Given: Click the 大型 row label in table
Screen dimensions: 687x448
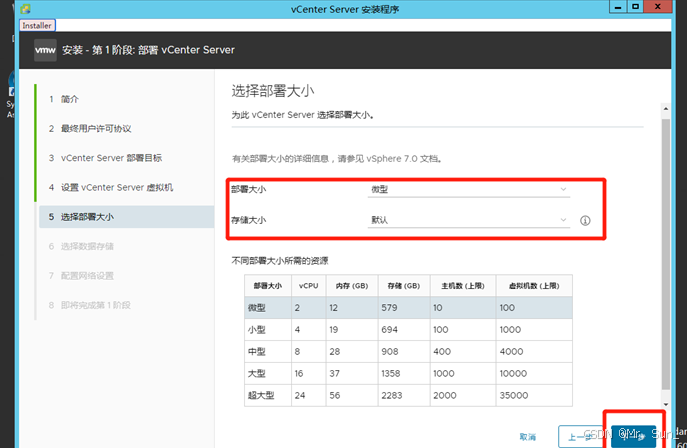Looking at the screenshot, I should pyautogui.click(x=257, y=374).
